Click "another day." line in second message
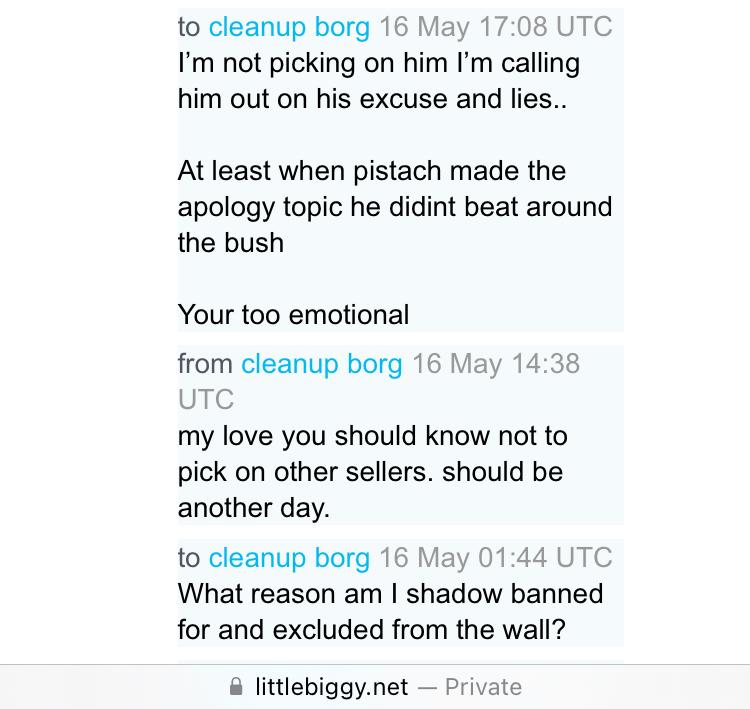The height and width of the screenshot is (709, 750). pos(253,507)
